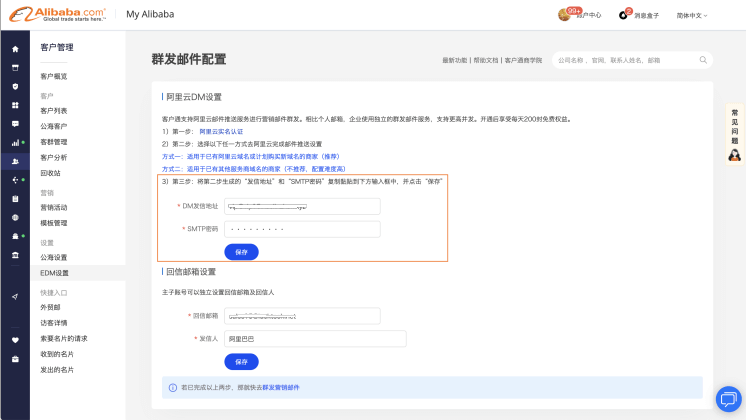Click 保存 button under 发信人 field
This screenshot has width=746, height=420.
pyautogui.click(x=241, y=362)
